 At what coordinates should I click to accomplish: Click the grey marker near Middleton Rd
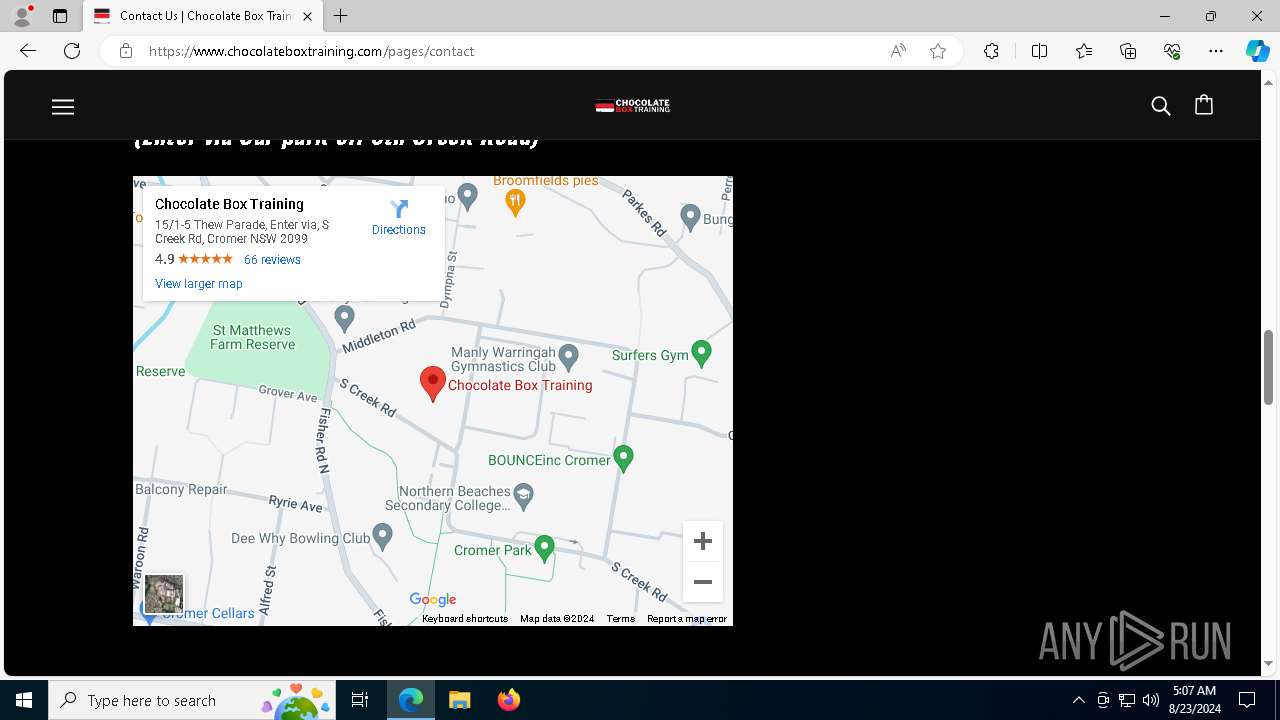coord(345,320)
